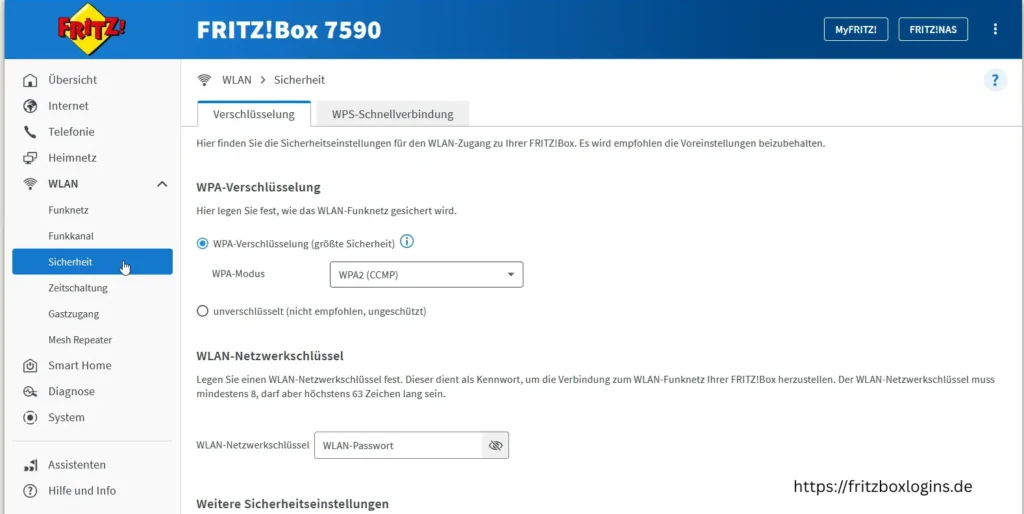This screenshot has height=514, width=1024.
Task: Click the WPA-Verschlüsselung heading
Action: pyautogui.click(x=259, y=187)
